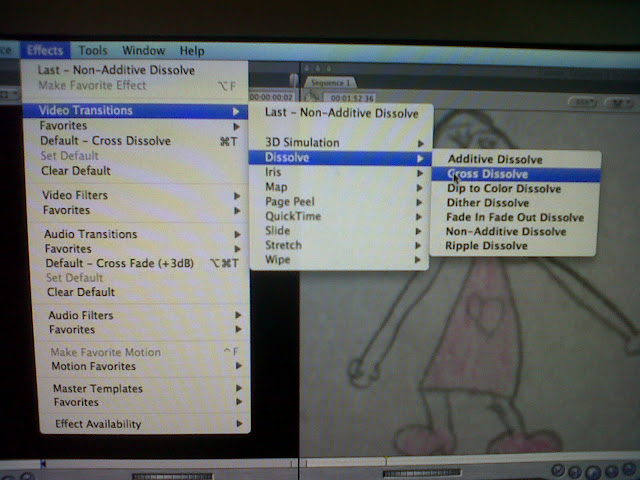Open the Master Templates submenu
Image resolution: width=640 pixels, height=480 pixels.
(x=145, y=389)
